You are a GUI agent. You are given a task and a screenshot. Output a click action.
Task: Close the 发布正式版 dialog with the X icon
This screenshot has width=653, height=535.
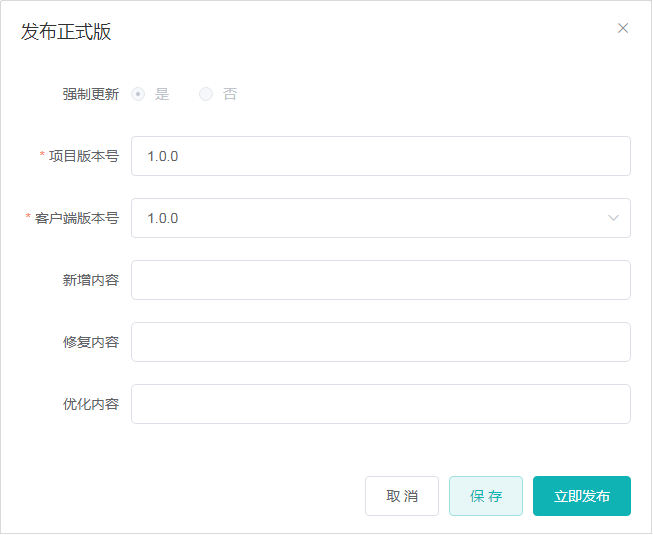tap(623, 28)
